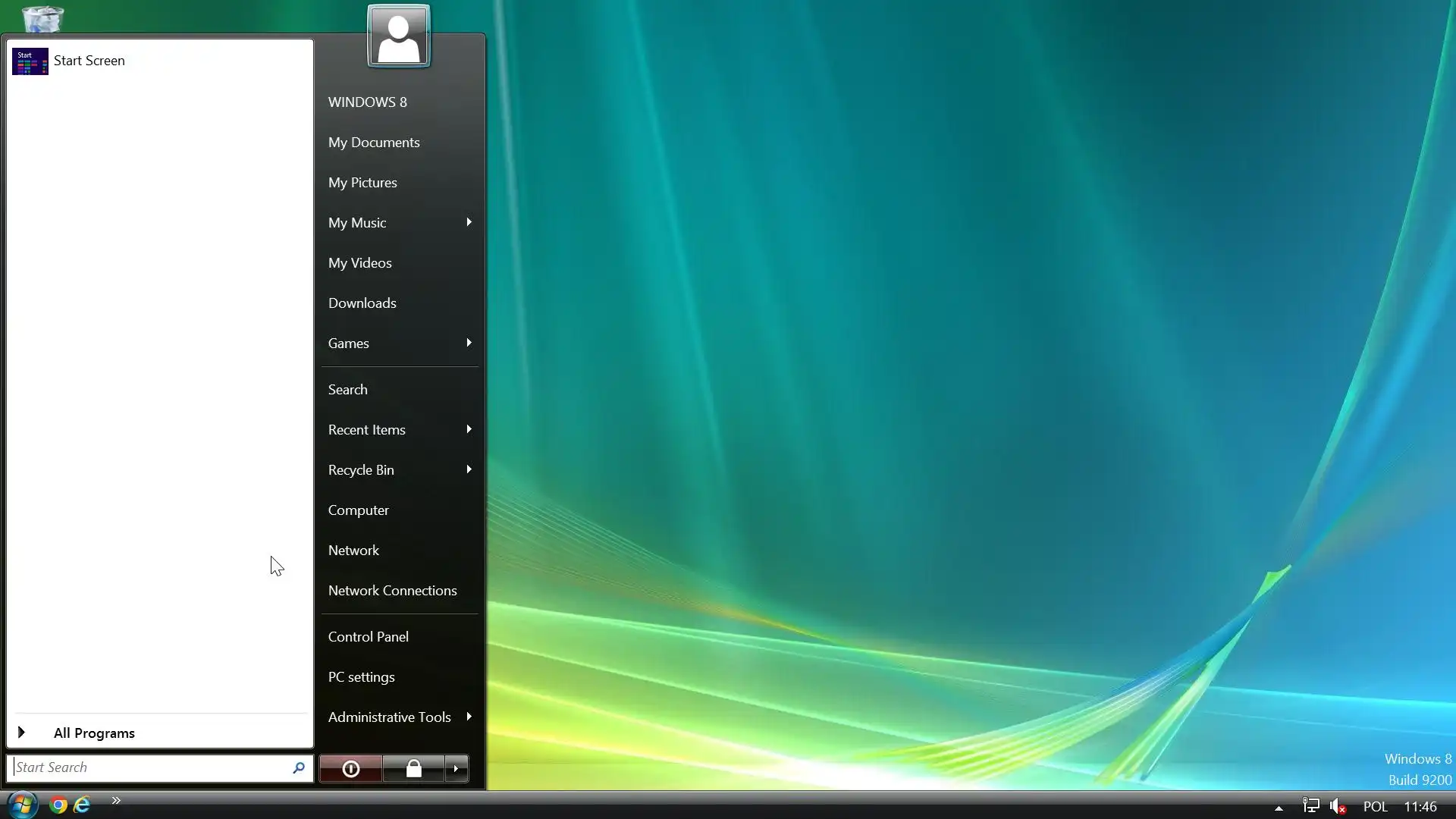
Task: Open Recycle Bin on desktop
Action: (x=42, y=17)
